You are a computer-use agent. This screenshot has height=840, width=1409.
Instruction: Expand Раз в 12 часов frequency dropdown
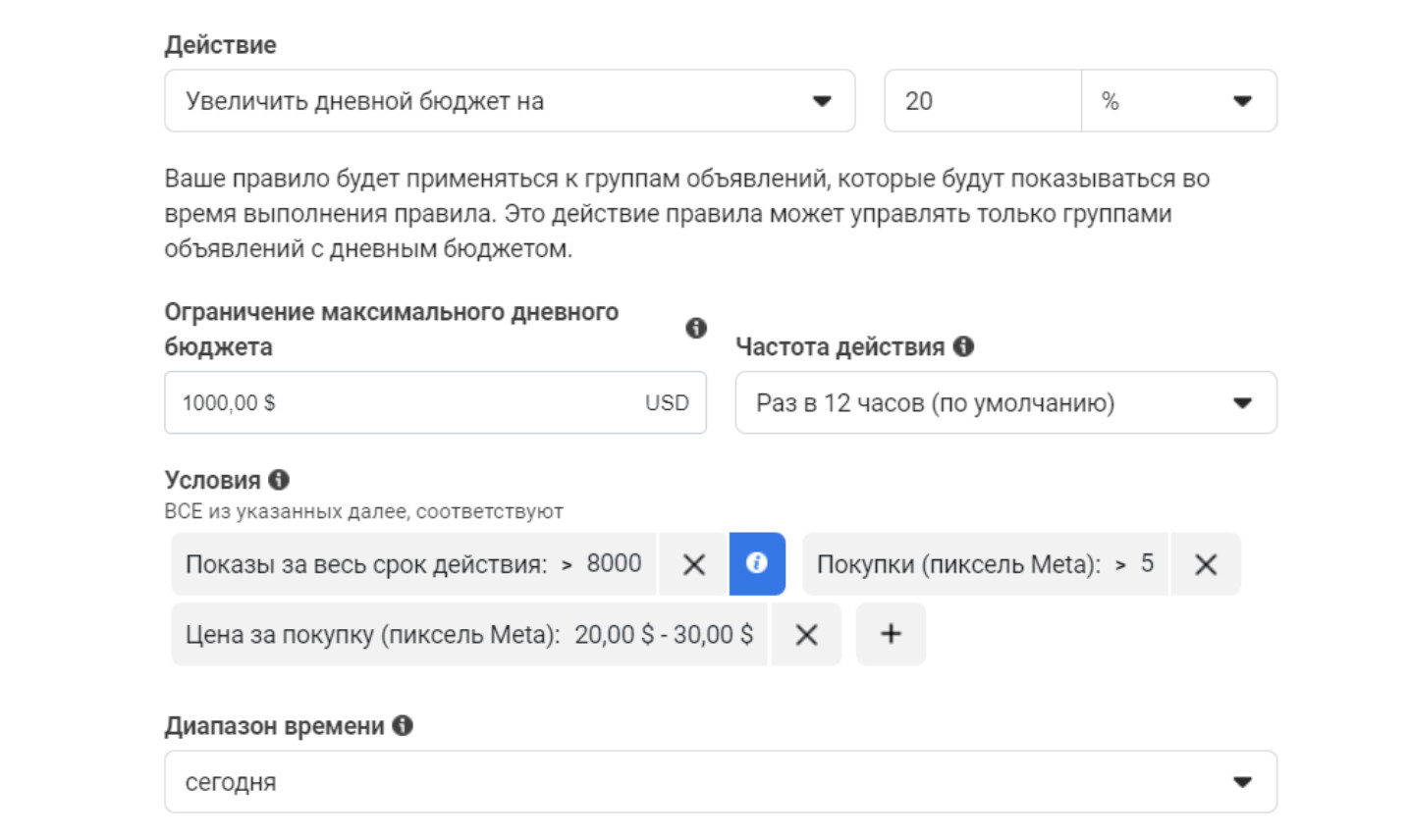pos(1004,403)
